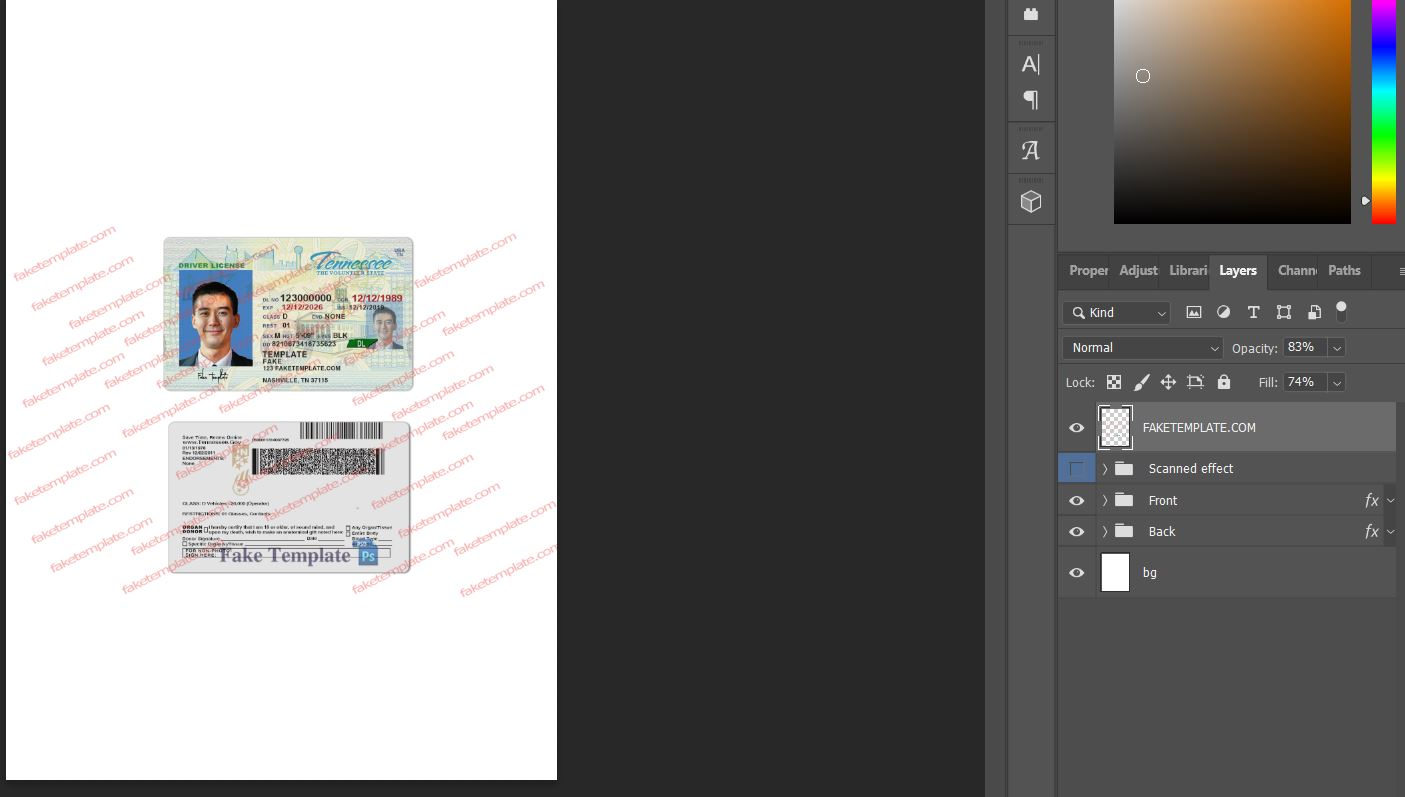Expand the Front layer group

[1105, 501]
